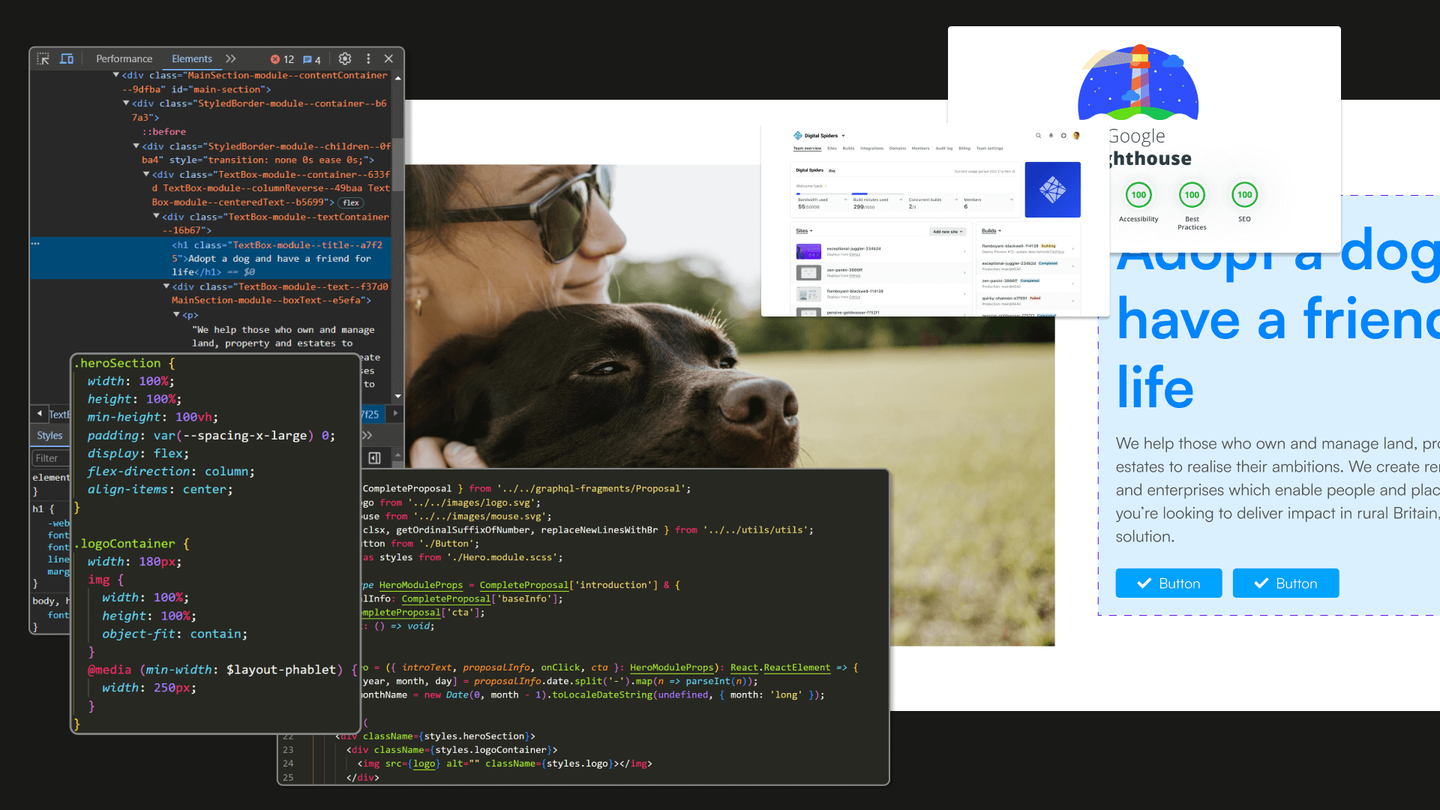Open DevTools settings gear
The image size is (1440, 810).
click(x=345, y=58)
